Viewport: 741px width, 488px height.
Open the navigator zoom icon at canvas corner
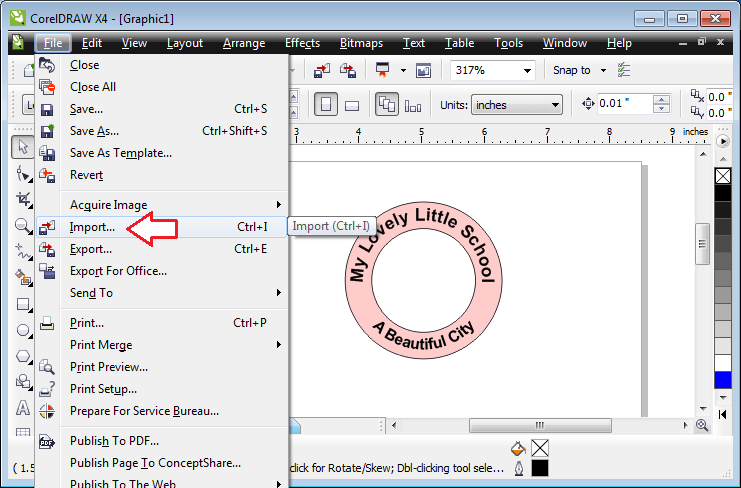click(702, 425)
